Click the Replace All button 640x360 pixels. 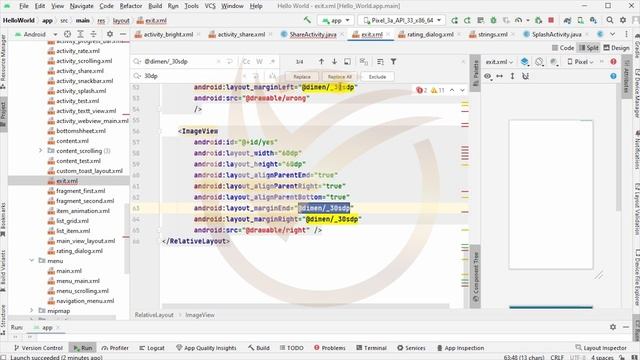339,77
